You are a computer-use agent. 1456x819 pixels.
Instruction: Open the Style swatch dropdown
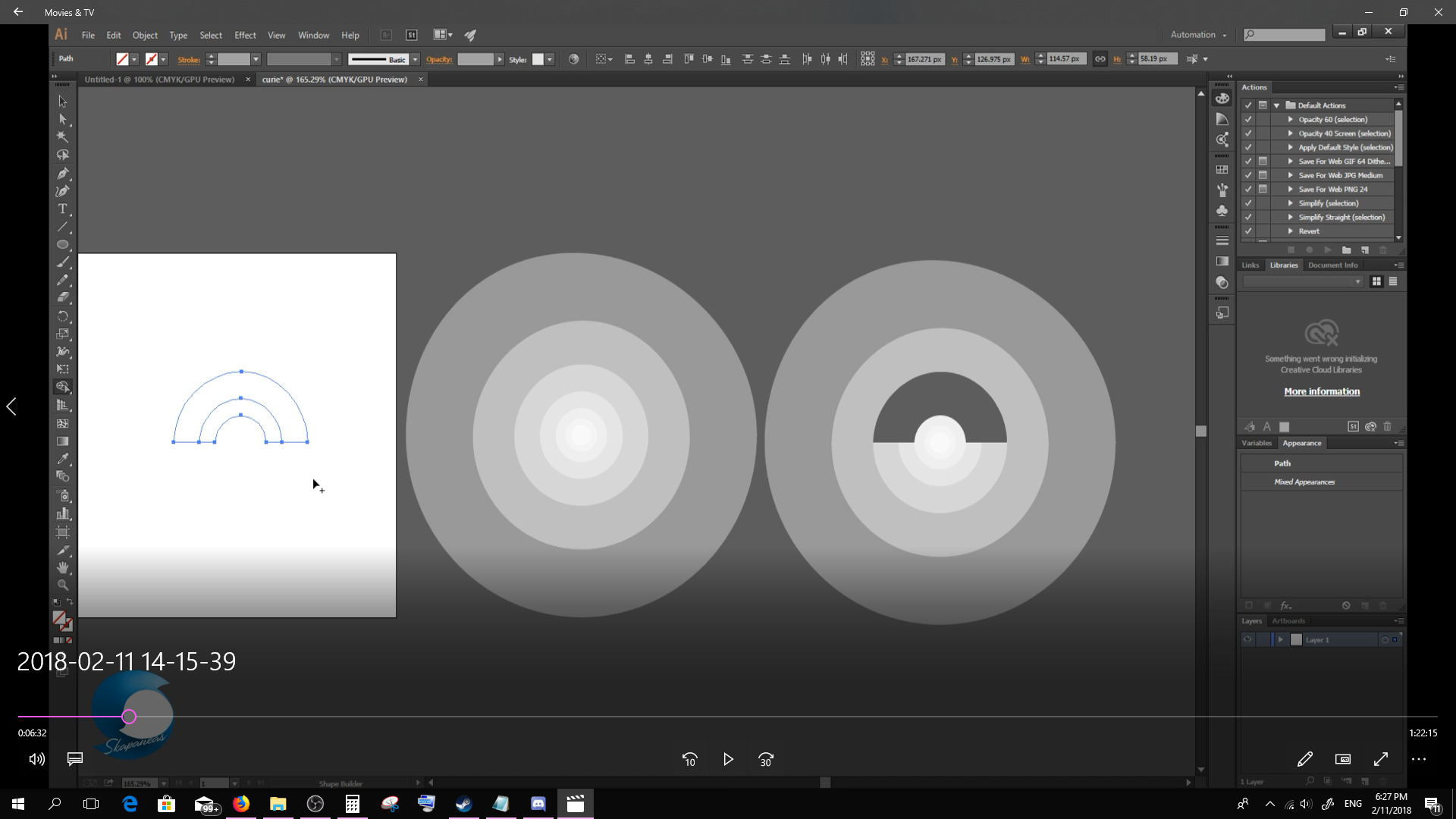click(550, 59)
